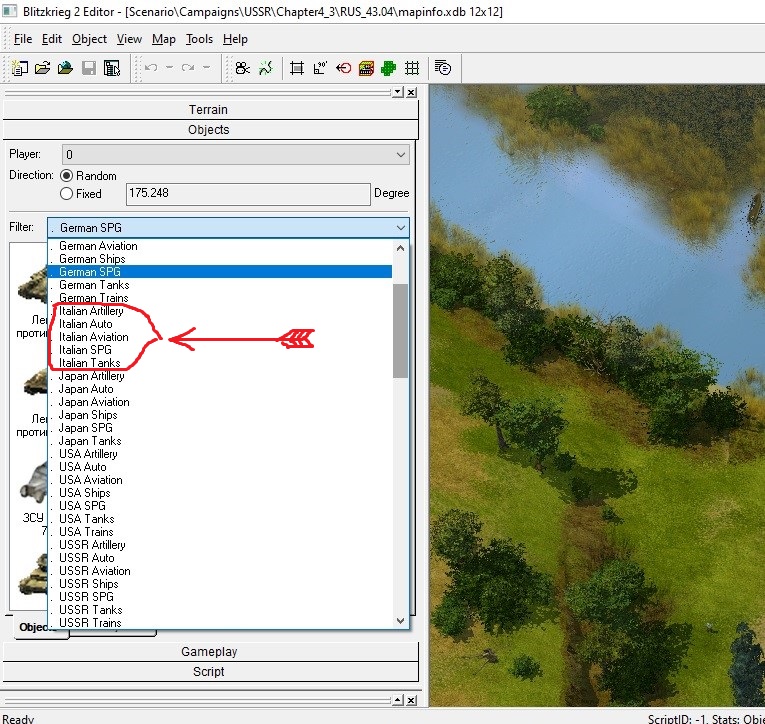Open the Tools menu

[x=200, y=39]
